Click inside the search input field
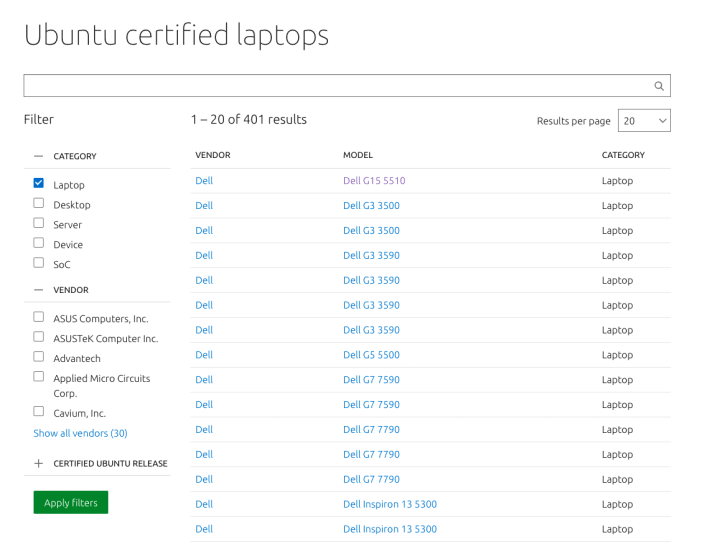 click(x=338, y=86)
